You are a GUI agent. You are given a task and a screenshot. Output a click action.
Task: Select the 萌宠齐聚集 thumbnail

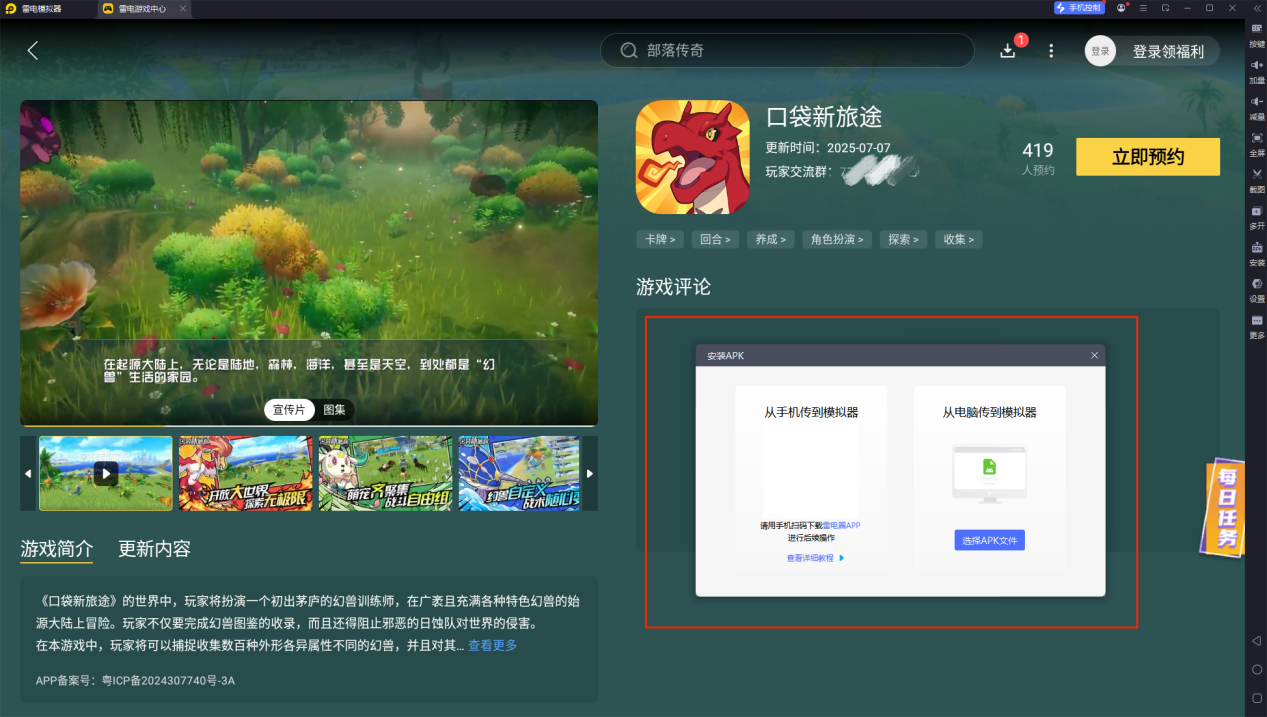385,473
